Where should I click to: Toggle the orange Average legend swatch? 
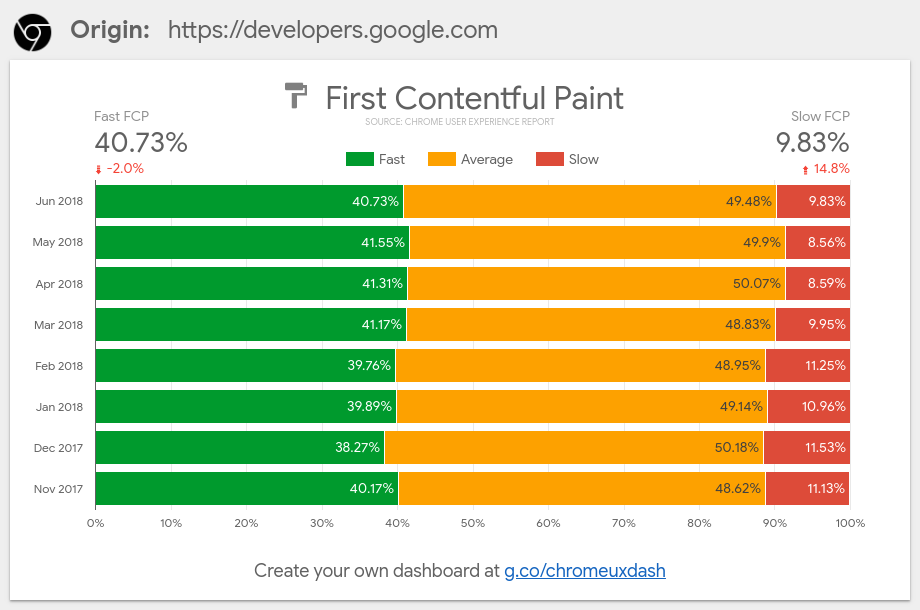(x=441, y=159)
